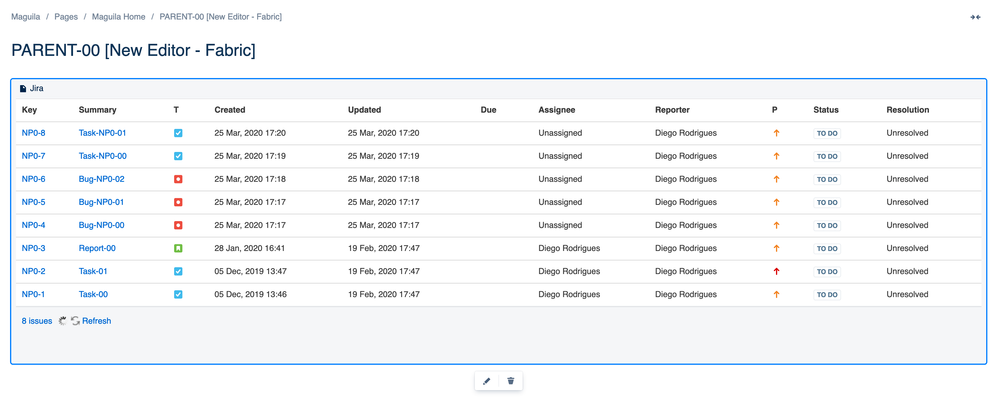The image size is (998, 418).
Task: Click the task type icon in the NP0-1 row
Action: coord(178,295)
